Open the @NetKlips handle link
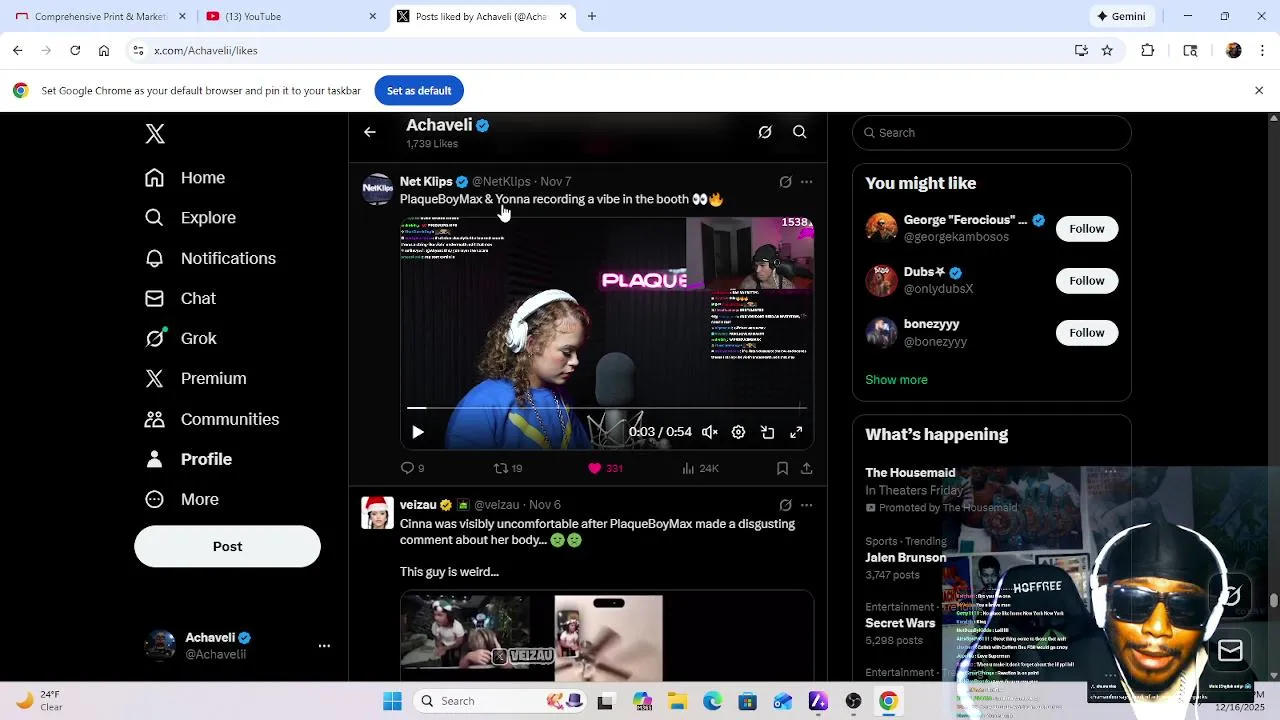The image size is (1280, 720). click(x=501, y=182)
